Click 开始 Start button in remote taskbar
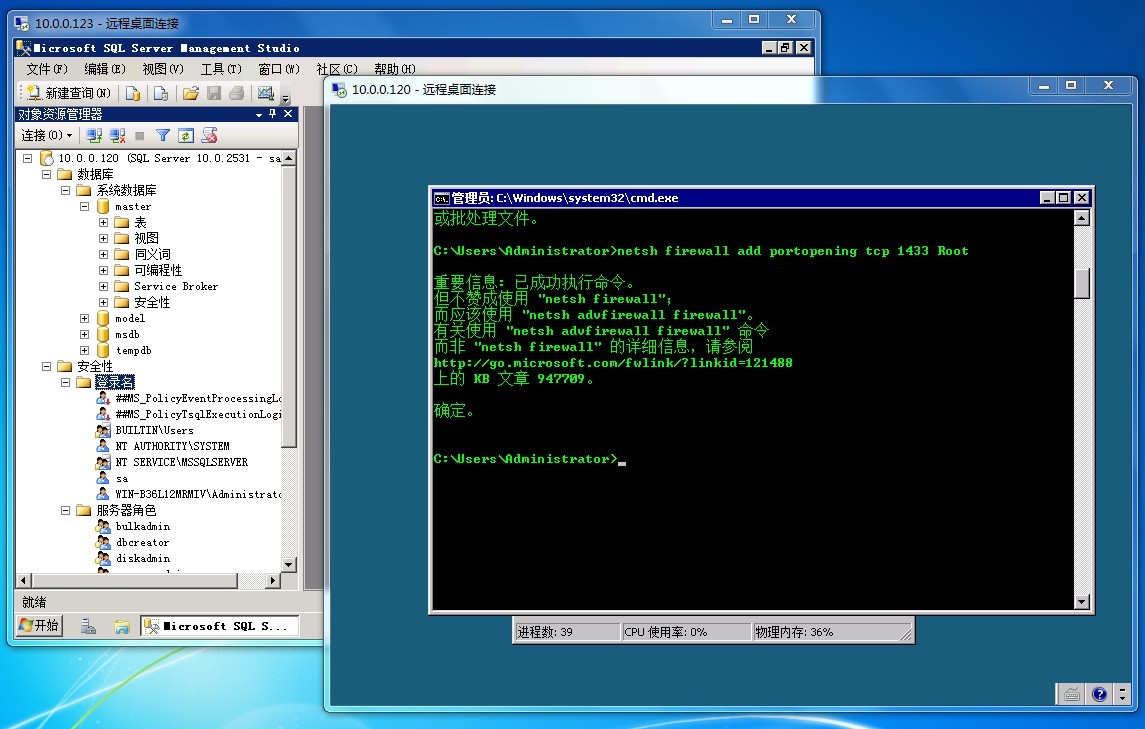Image resolution: width=1145 pixels, height=729 pixels. pos(39,625)
